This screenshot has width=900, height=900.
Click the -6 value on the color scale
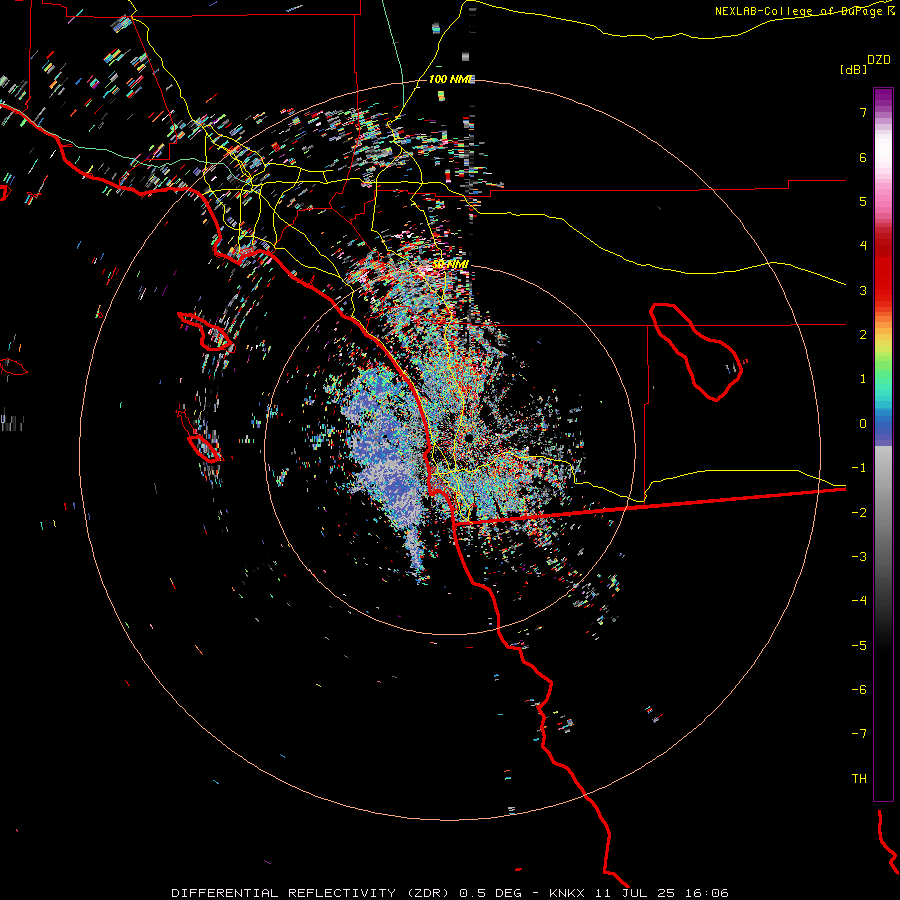coord(859,690)
